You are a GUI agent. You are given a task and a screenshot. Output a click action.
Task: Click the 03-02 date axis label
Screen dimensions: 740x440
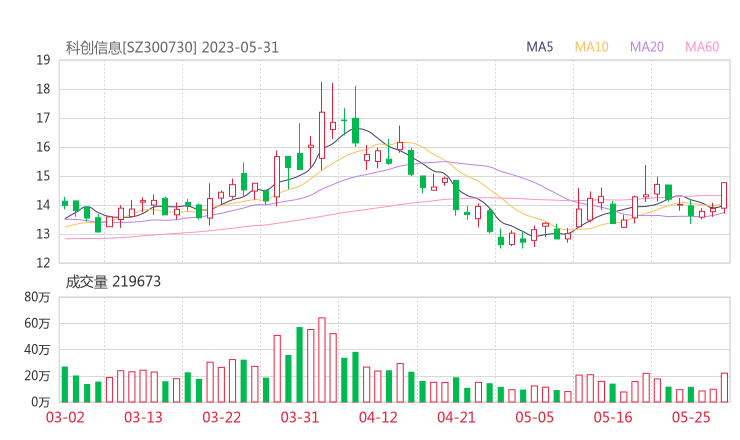coord(65,417)
